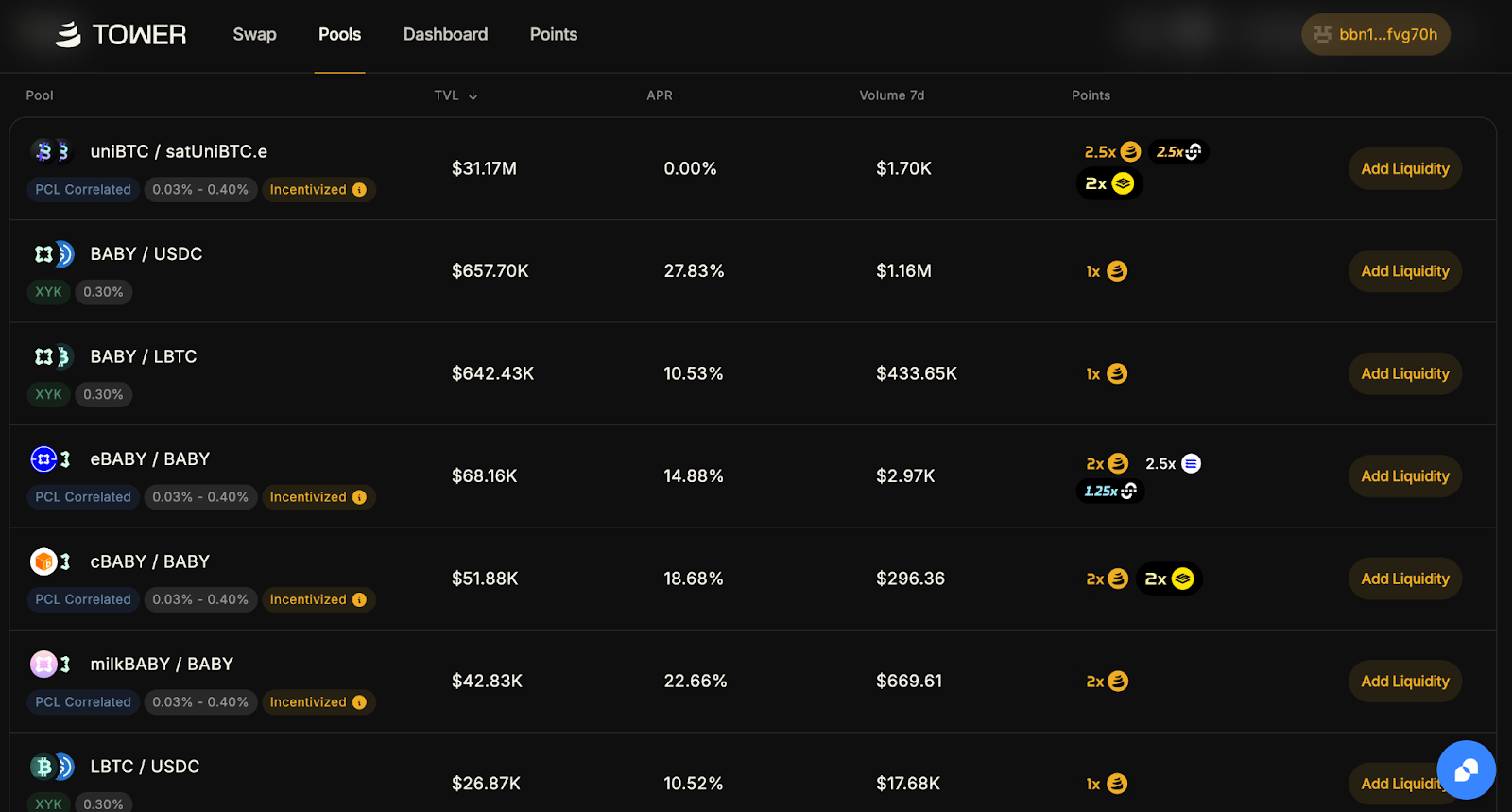Screen dimensions: 1512x812
Task: Add Liquidity to BABY / LBTC
Action: pyautogui.click(x=1405, y=373)
